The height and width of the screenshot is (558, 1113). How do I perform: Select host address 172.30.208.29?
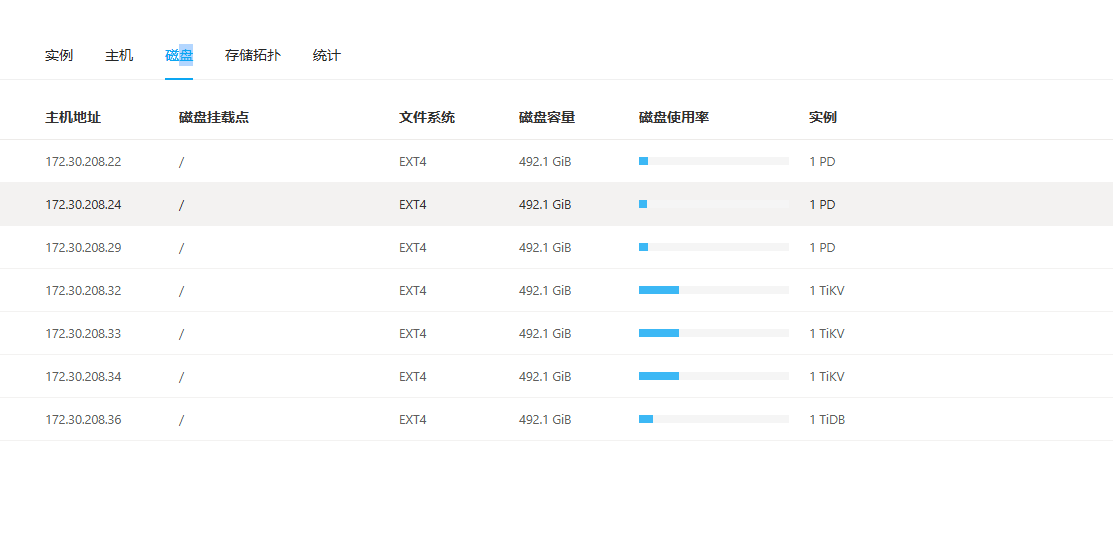point(83,248)
